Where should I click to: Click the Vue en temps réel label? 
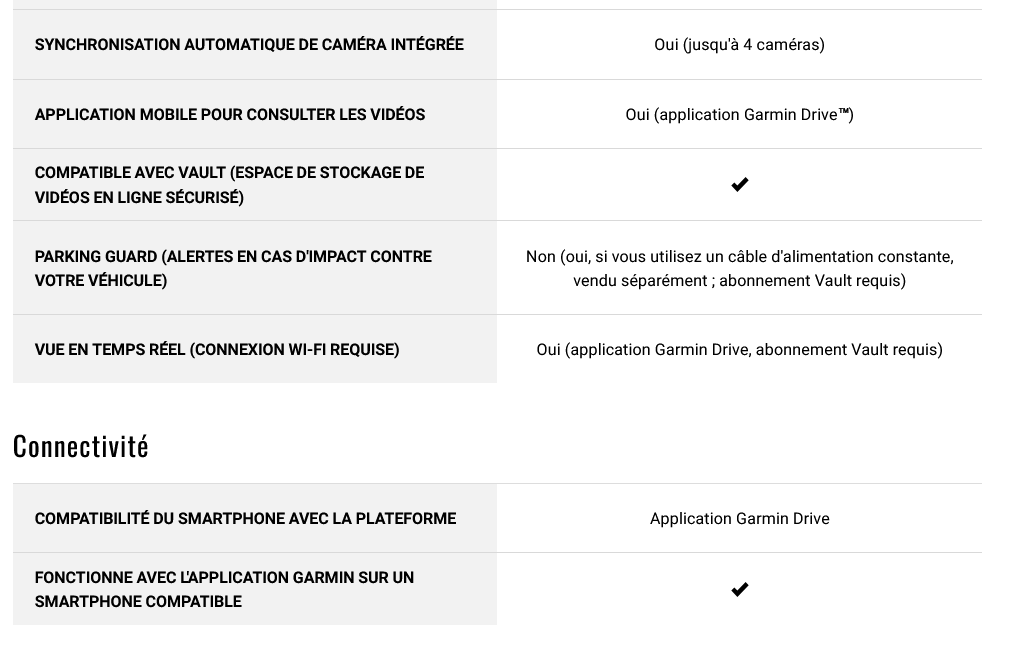(217, 350)
